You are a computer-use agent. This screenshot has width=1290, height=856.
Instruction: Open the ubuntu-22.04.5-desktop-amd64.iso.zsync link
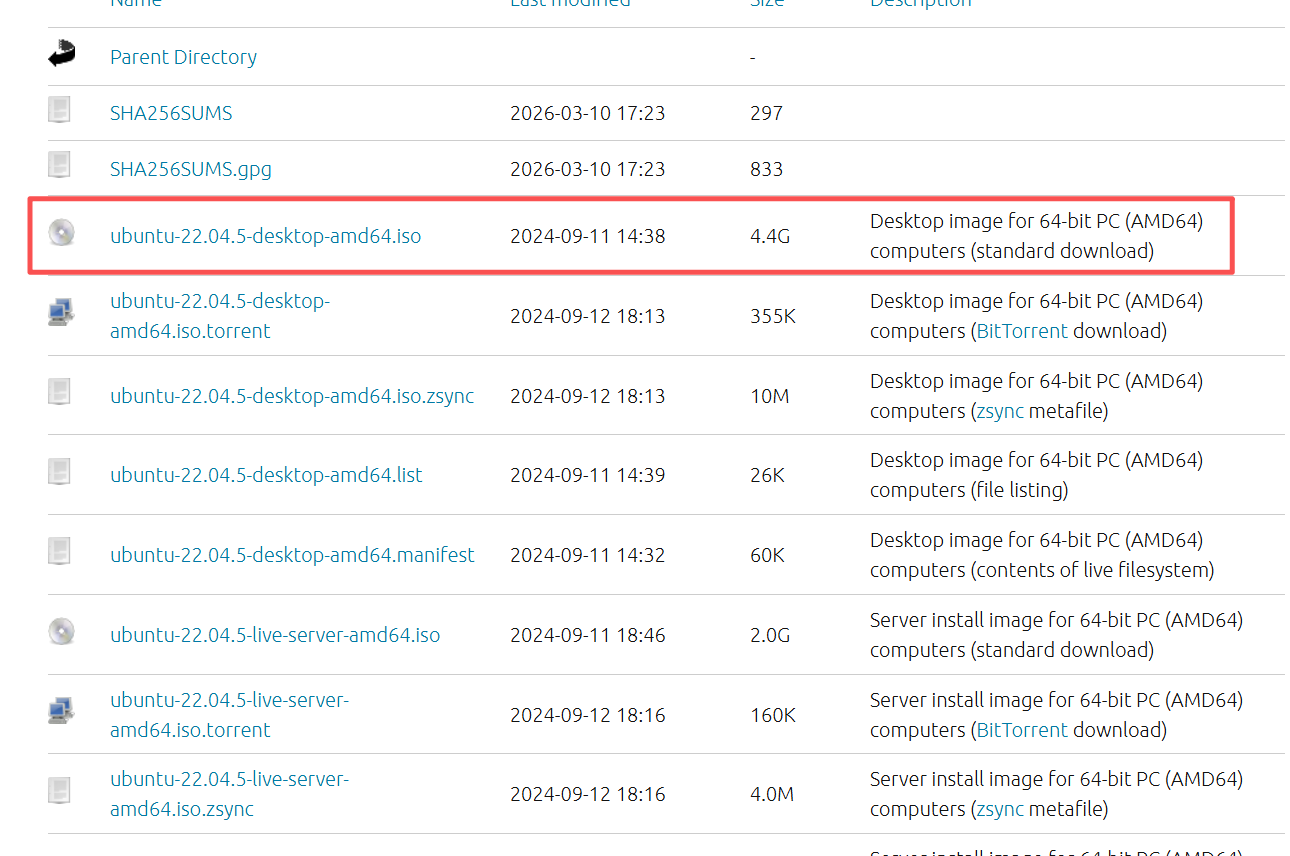tap(292, 396)
